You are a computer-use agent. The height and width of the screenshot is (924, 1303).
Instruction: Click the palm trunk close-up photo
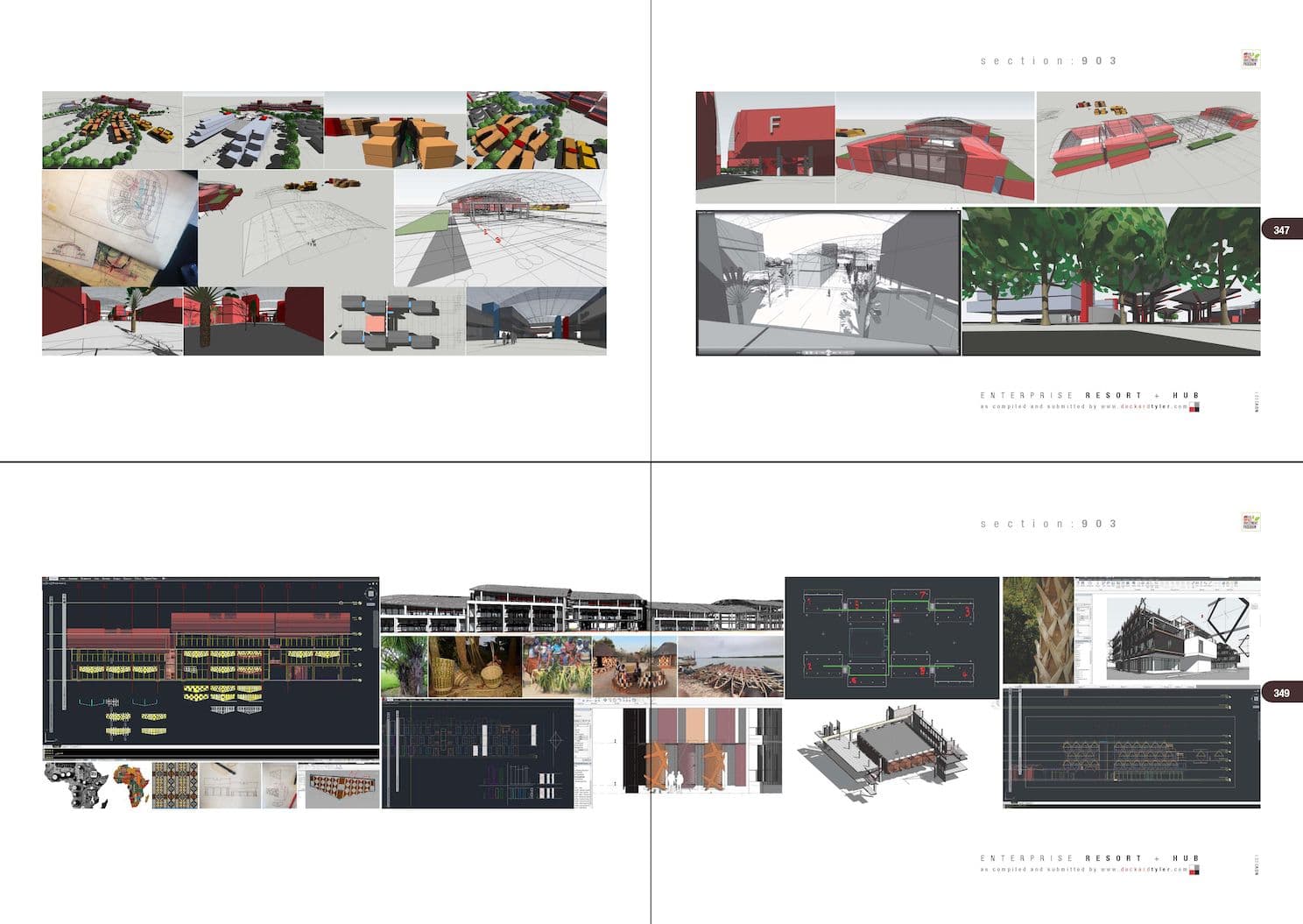(1037, 629)
